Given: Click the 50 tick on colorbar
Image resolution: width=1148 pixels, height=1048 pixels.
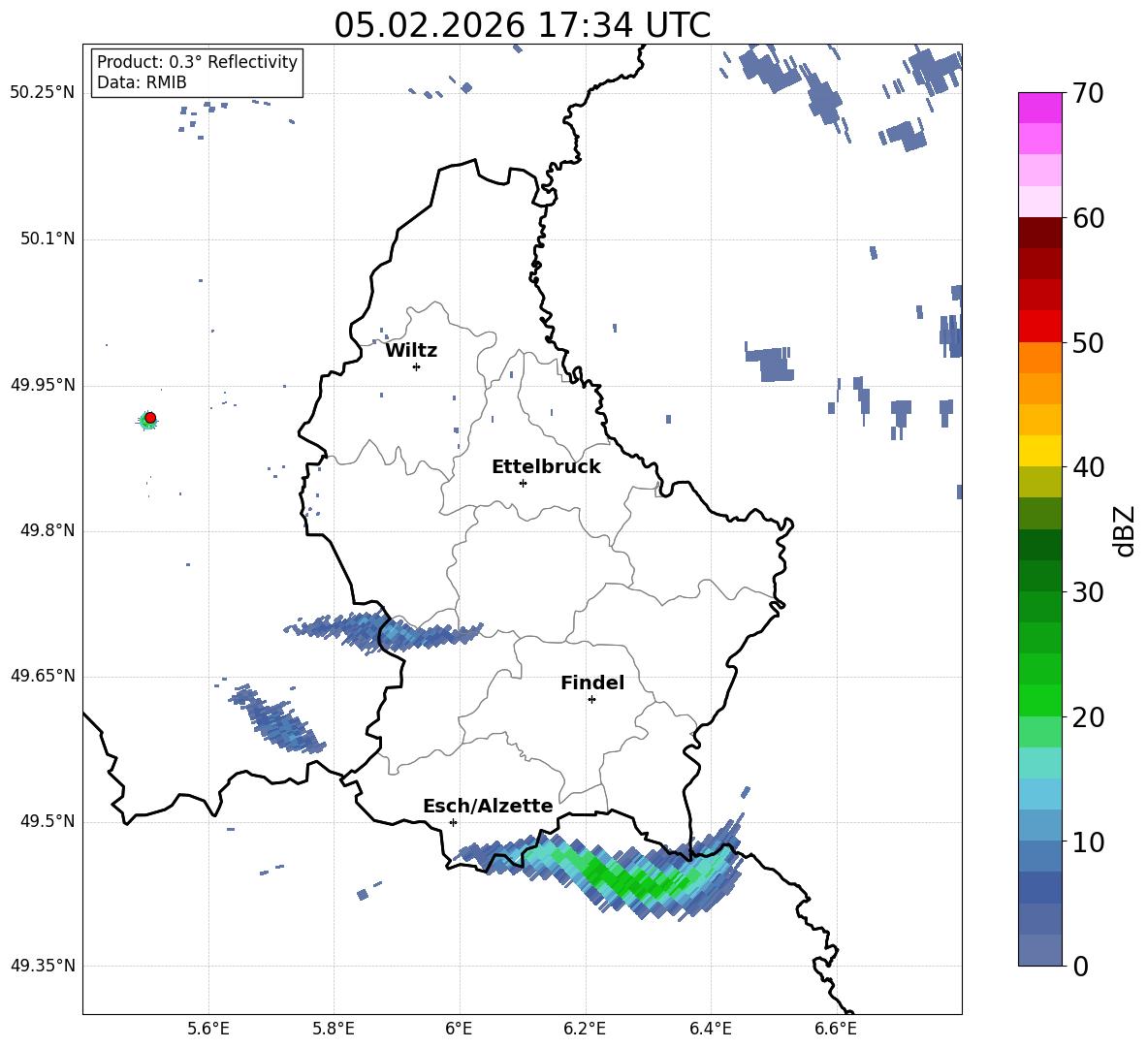Looking at the screenshot, I should coord(1088,343).
